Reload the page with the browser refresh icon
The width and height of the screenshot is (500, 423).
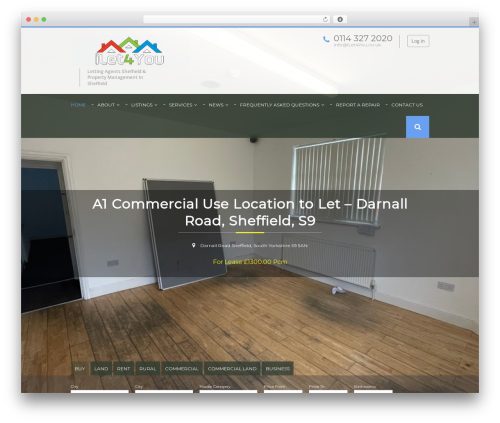tap(325, 19)
